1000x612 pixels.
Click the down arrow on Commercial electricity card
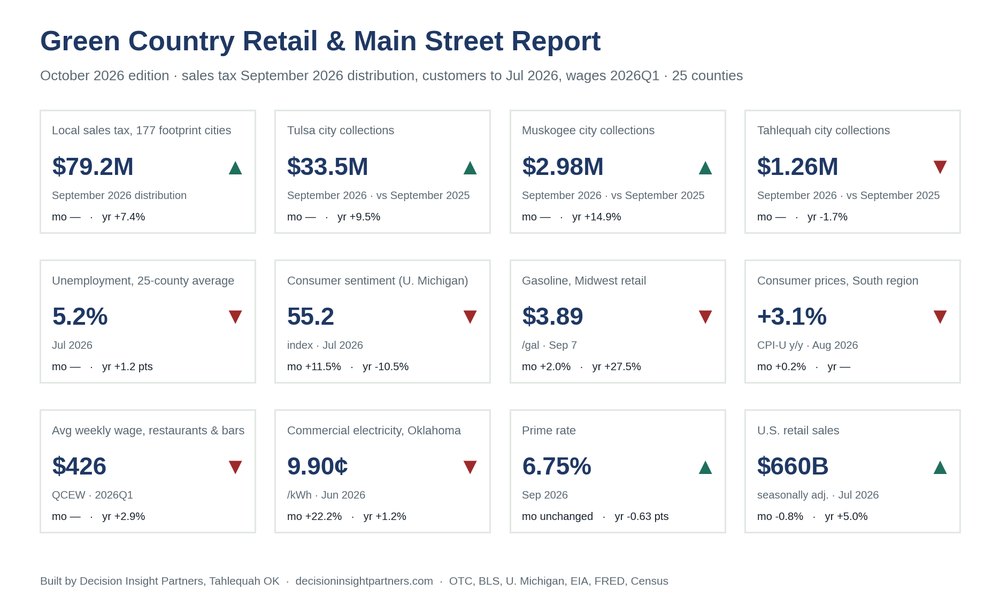point(470,467)
